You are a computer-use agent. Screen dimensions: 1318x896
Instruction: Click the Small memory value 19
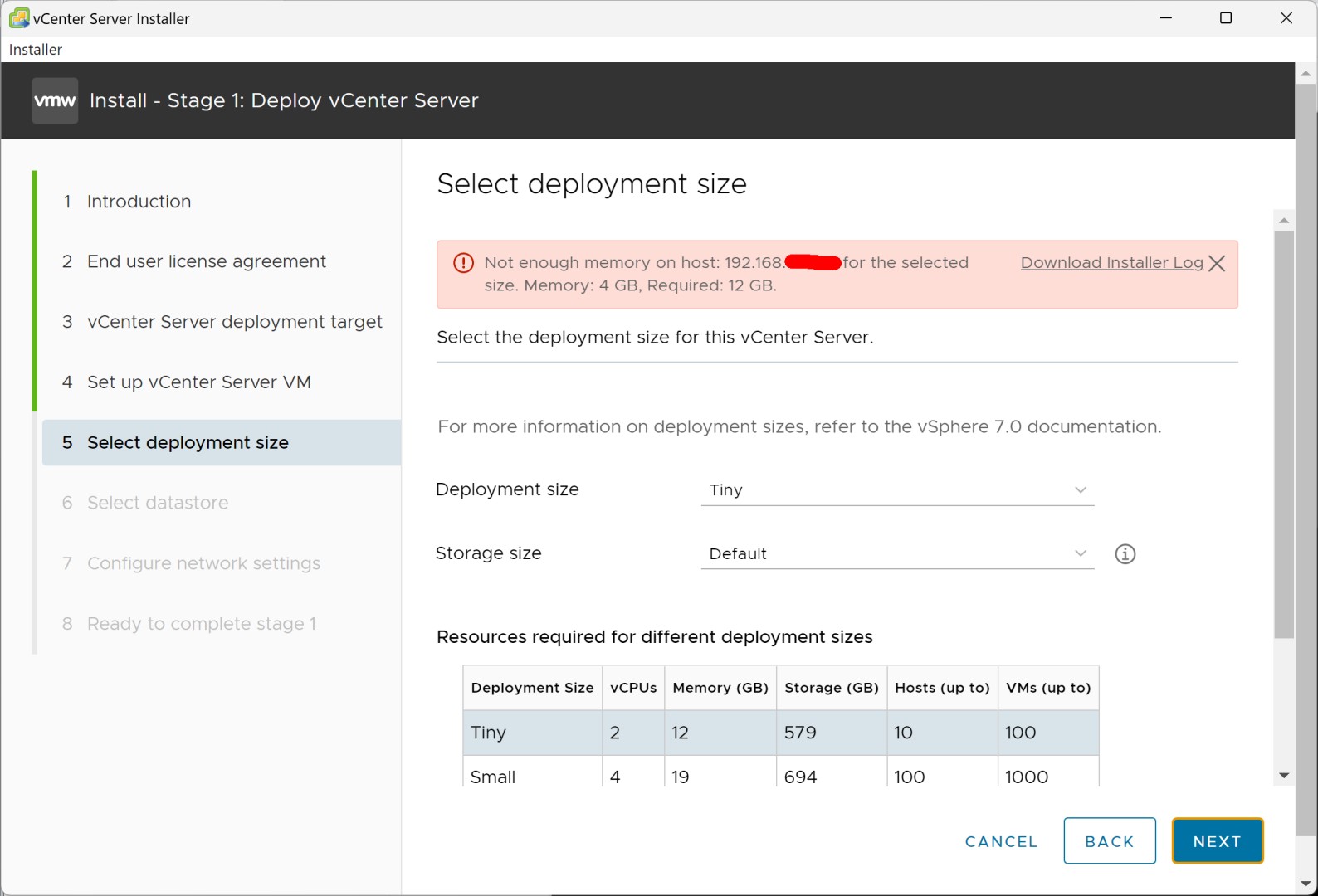click(x=681, y=777)
